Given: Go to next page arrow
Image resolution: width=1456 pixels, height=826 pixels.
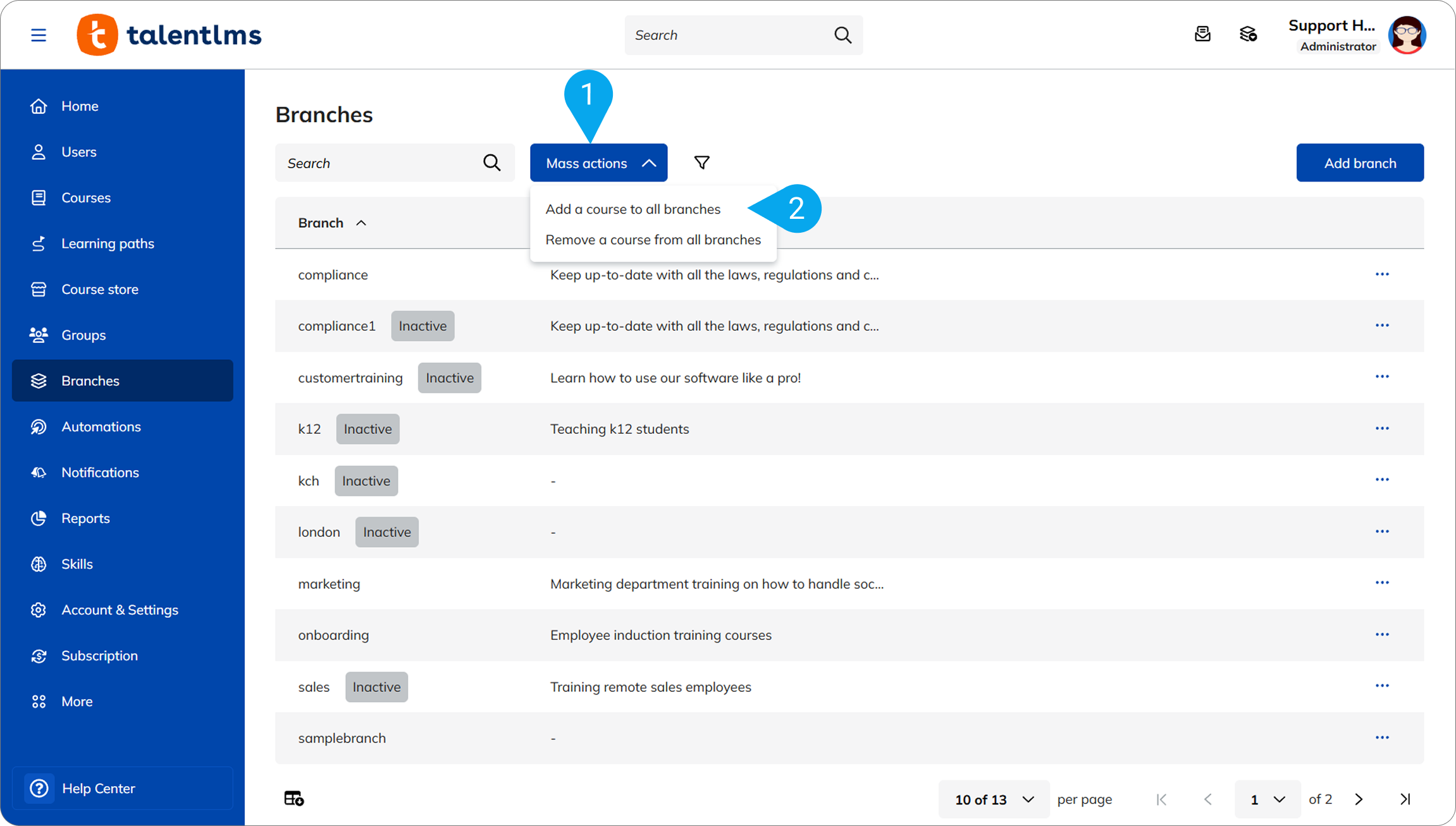Looking at the screenshot, I should click(x=1359, y=799).
